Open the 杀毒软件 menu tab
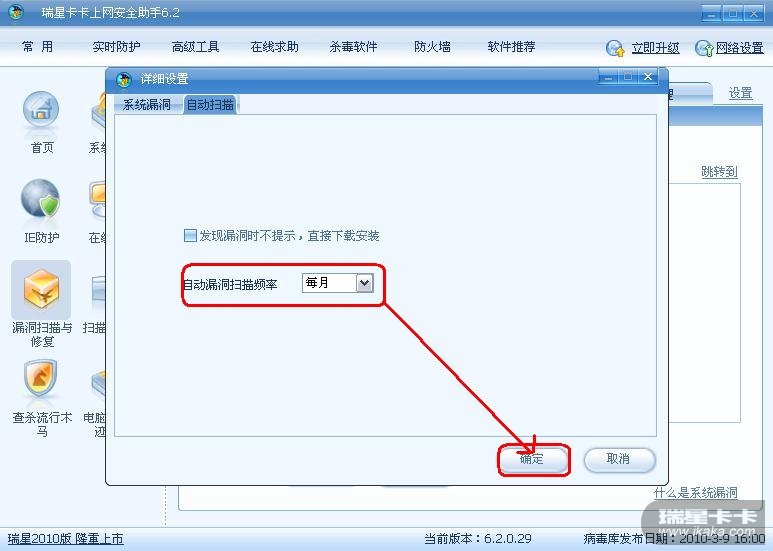This screenshot has height=551, width=773. point(353,47)
